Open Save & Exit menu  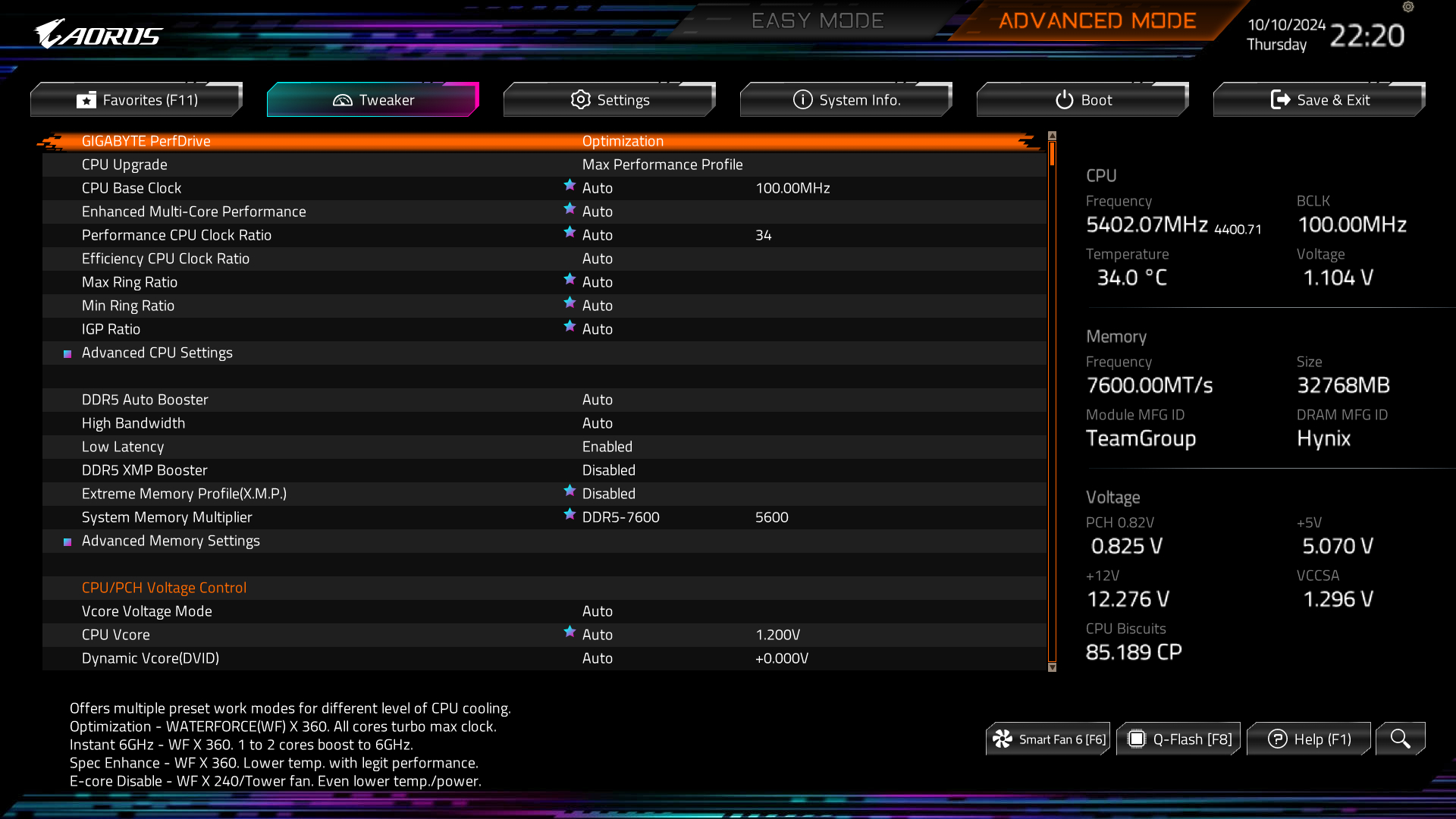click(x=1319, y=100)
